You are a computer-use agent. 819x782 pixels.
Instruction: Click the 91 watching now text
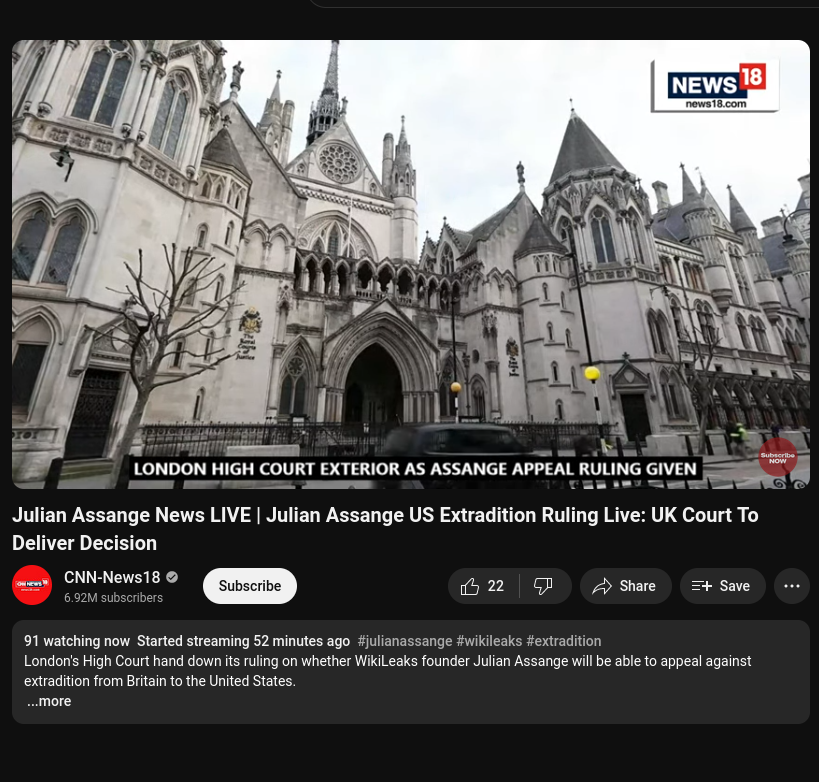(77, 641)
